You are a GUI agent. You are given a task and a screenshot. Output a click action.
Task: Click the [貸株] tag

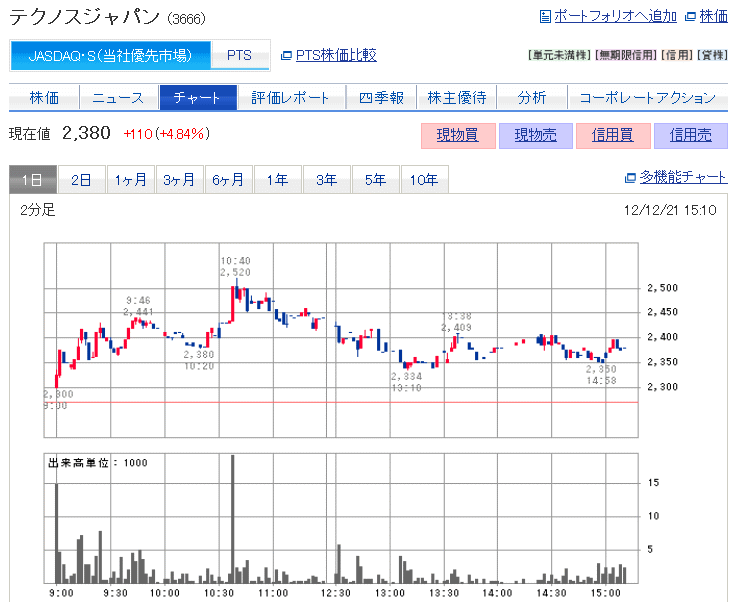712,55
